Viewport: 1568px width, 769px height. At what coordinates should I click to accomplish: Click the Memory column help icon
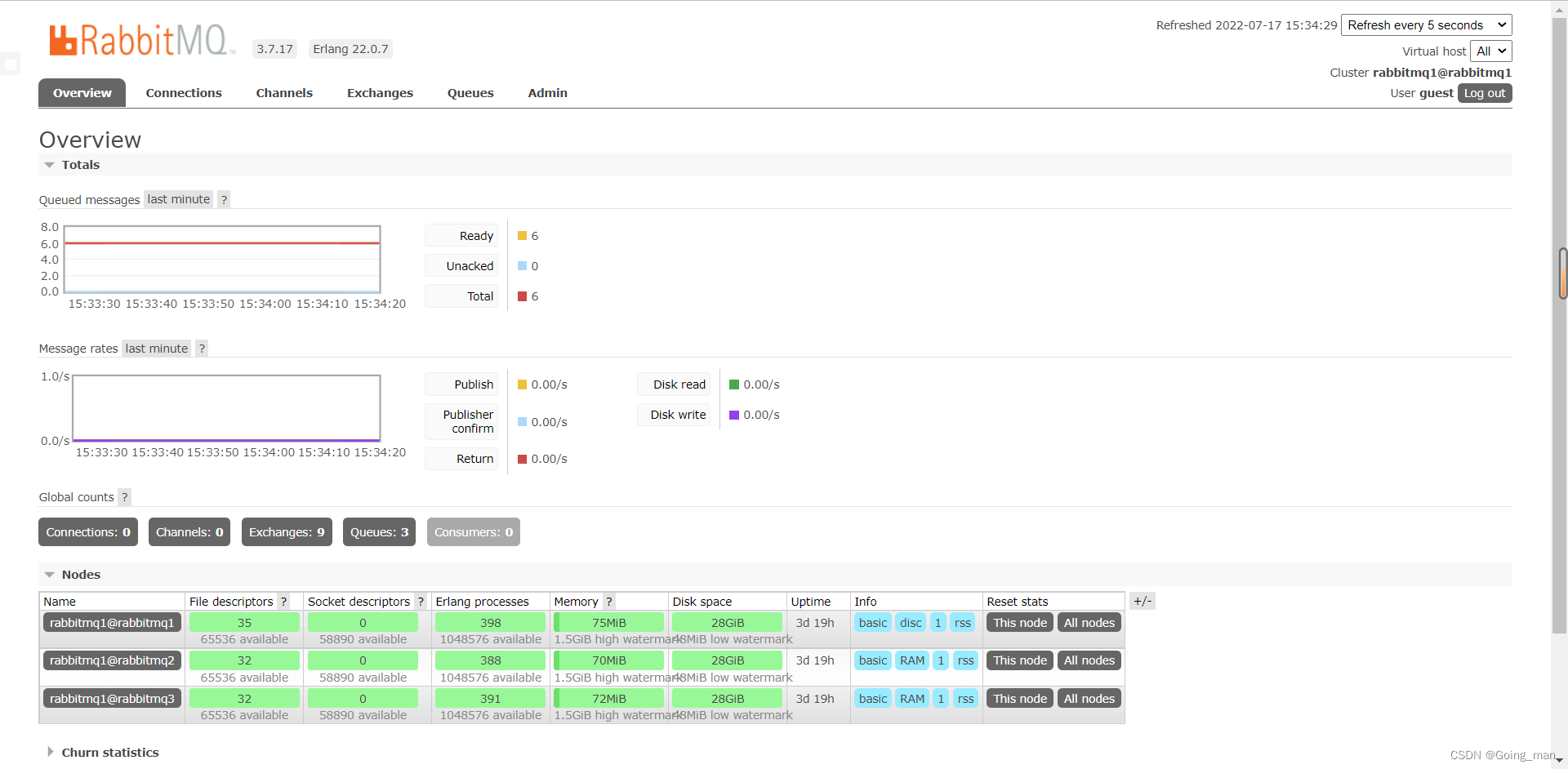coord(610,601)
